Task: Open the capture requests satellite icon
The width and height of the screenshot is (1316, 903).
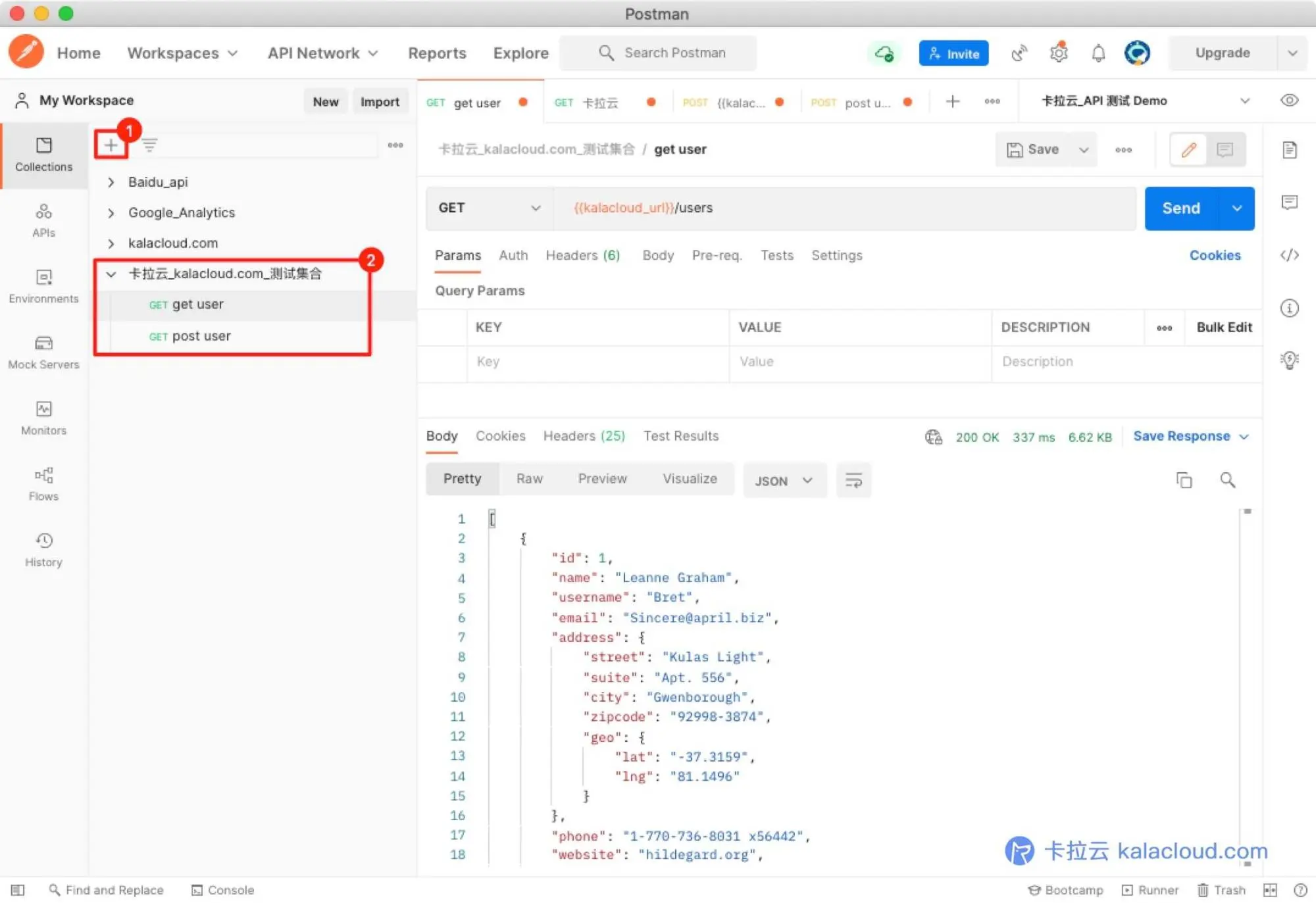Action: point(1019,53)
